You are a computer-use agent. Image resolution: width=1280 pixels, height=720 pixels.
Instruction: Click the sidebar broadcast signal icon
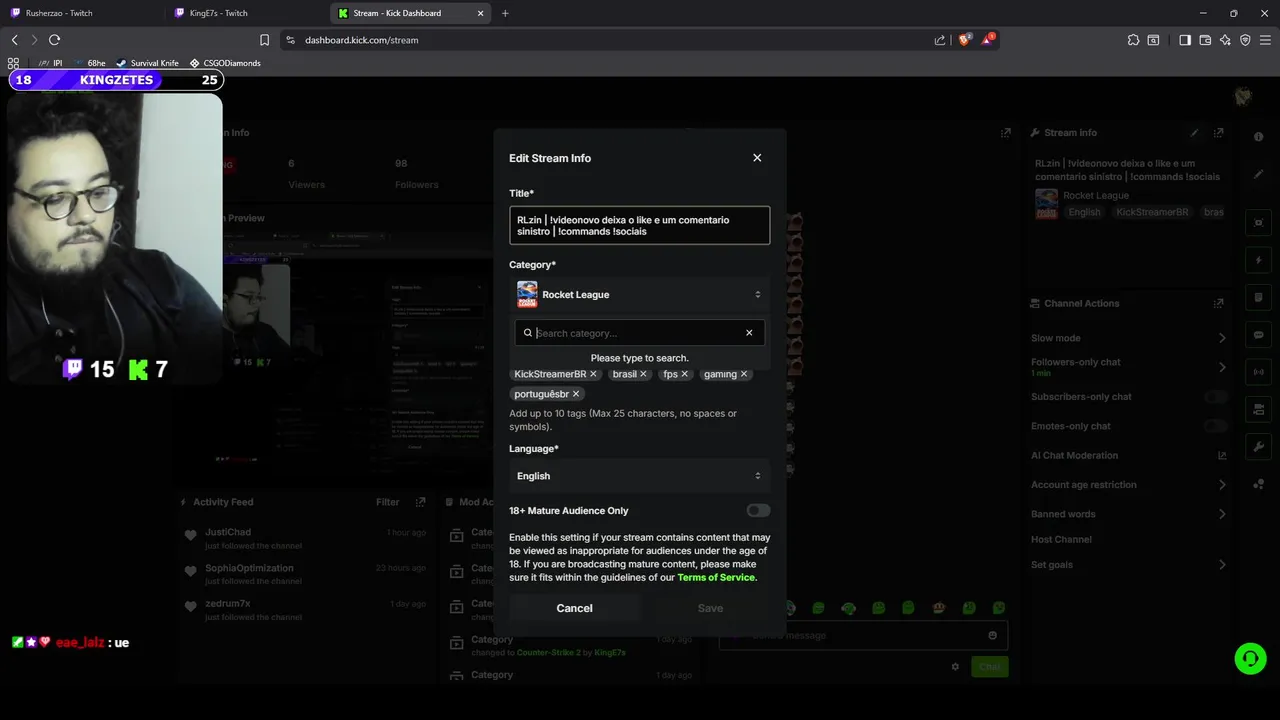point(1258,372)
